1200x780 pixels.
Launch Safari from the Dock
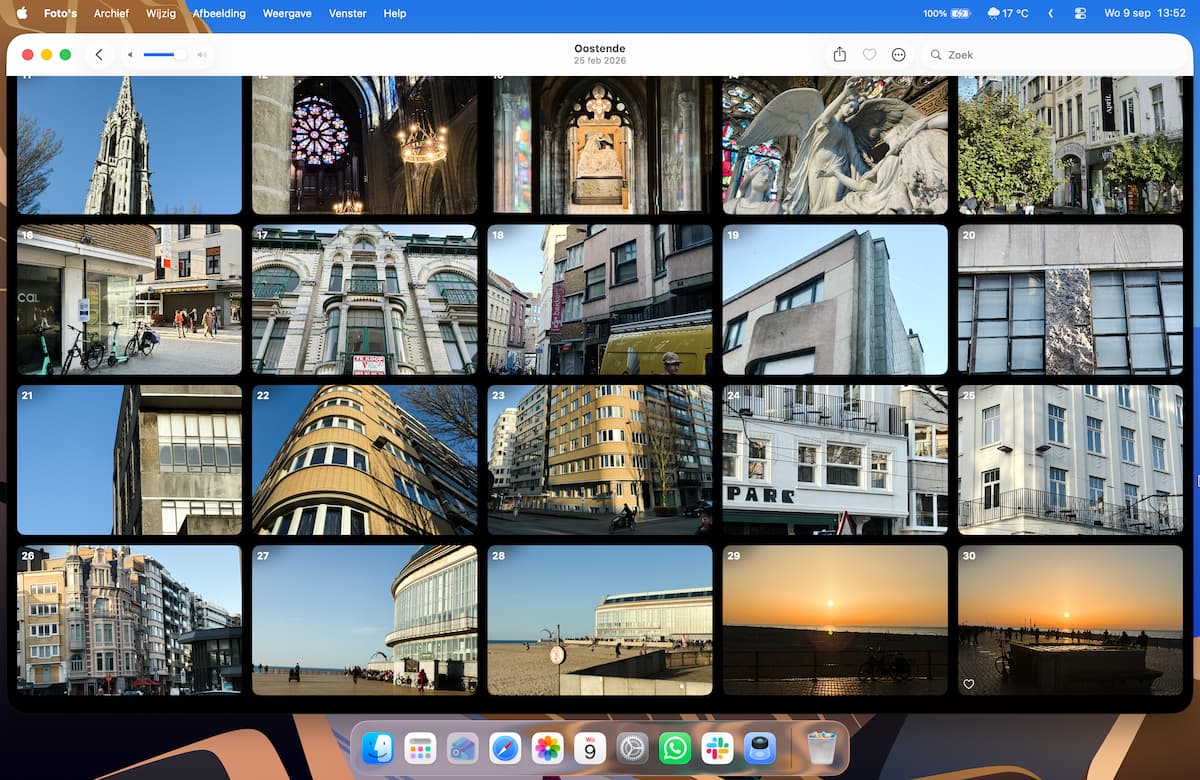pyautogui.click(x=505, y=748)
